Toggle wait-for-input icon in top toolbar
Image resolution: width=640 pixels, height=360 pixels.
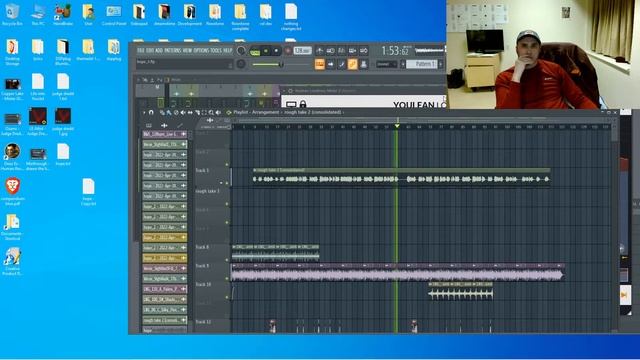[x=331, y=51]
